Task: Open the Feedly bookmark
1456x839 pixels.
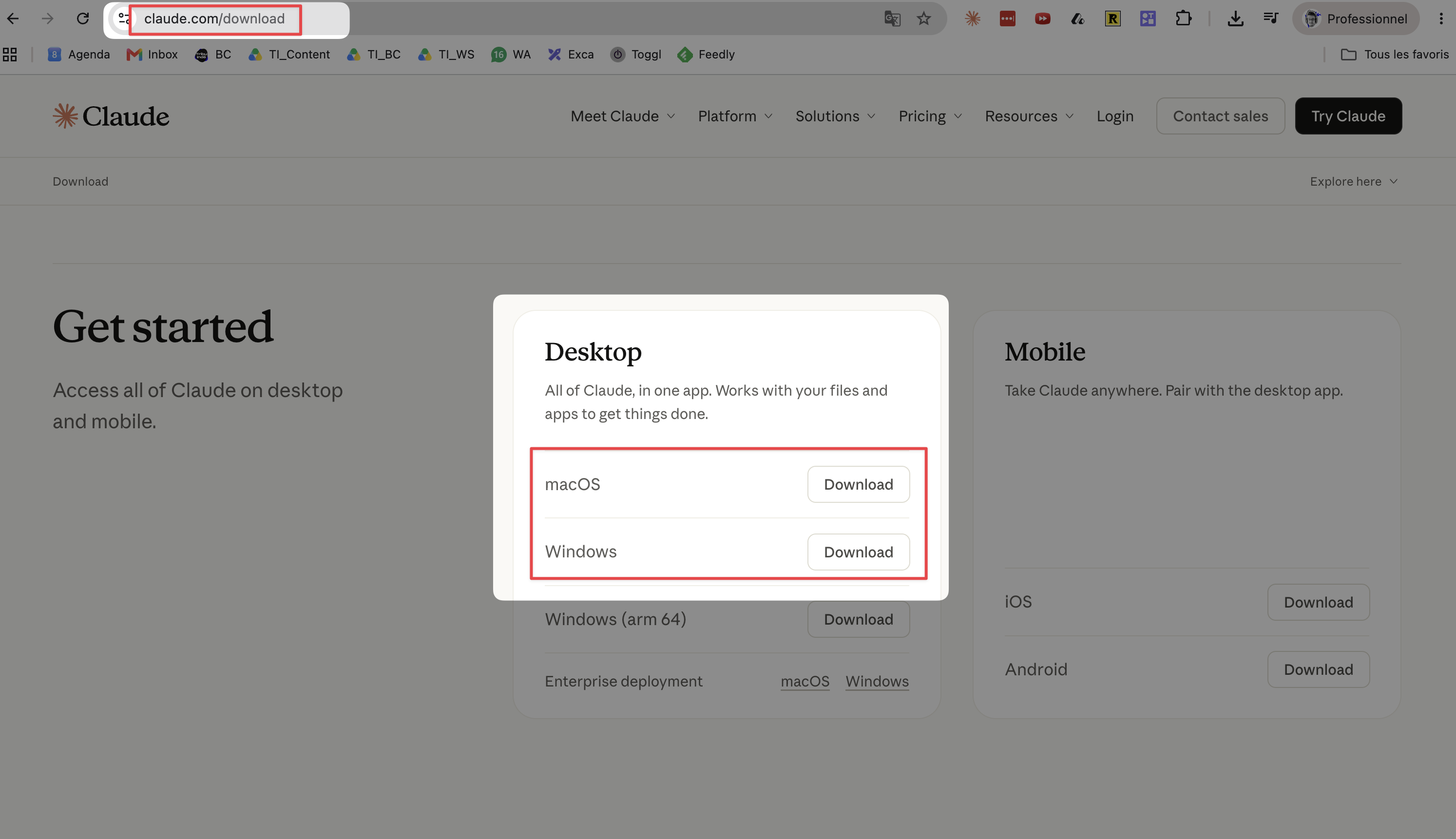Action: (707, 54)
